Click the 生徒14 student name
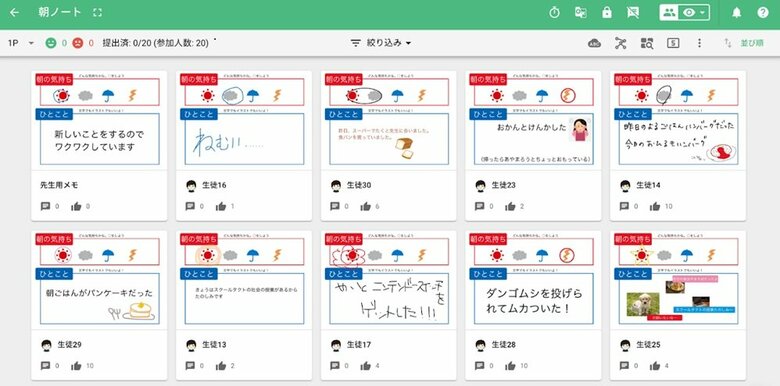This screenshot has height=386, width=780. coord(648,186)
